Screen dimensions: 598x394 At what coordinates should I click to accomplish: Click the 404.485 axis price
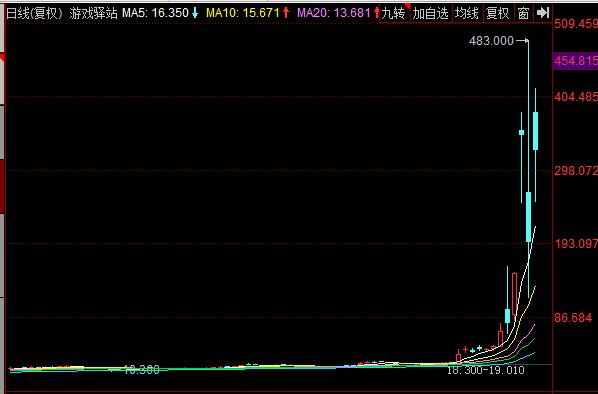[576, 97]
